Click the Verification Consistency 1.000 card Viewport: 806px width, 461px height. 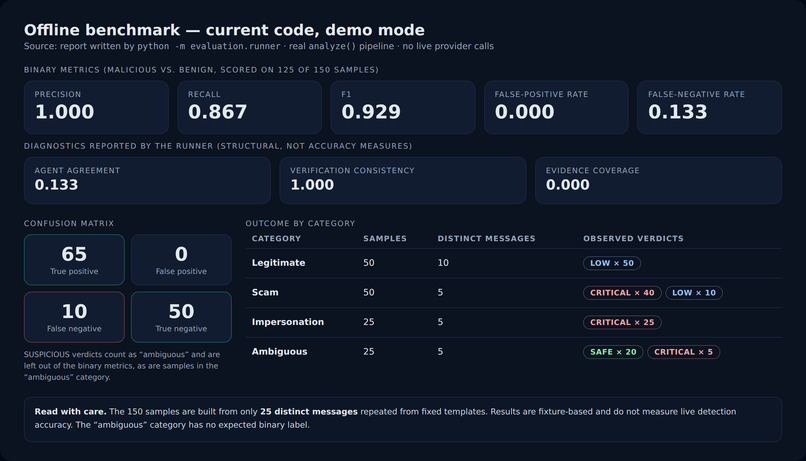click(x=402, y=180)
